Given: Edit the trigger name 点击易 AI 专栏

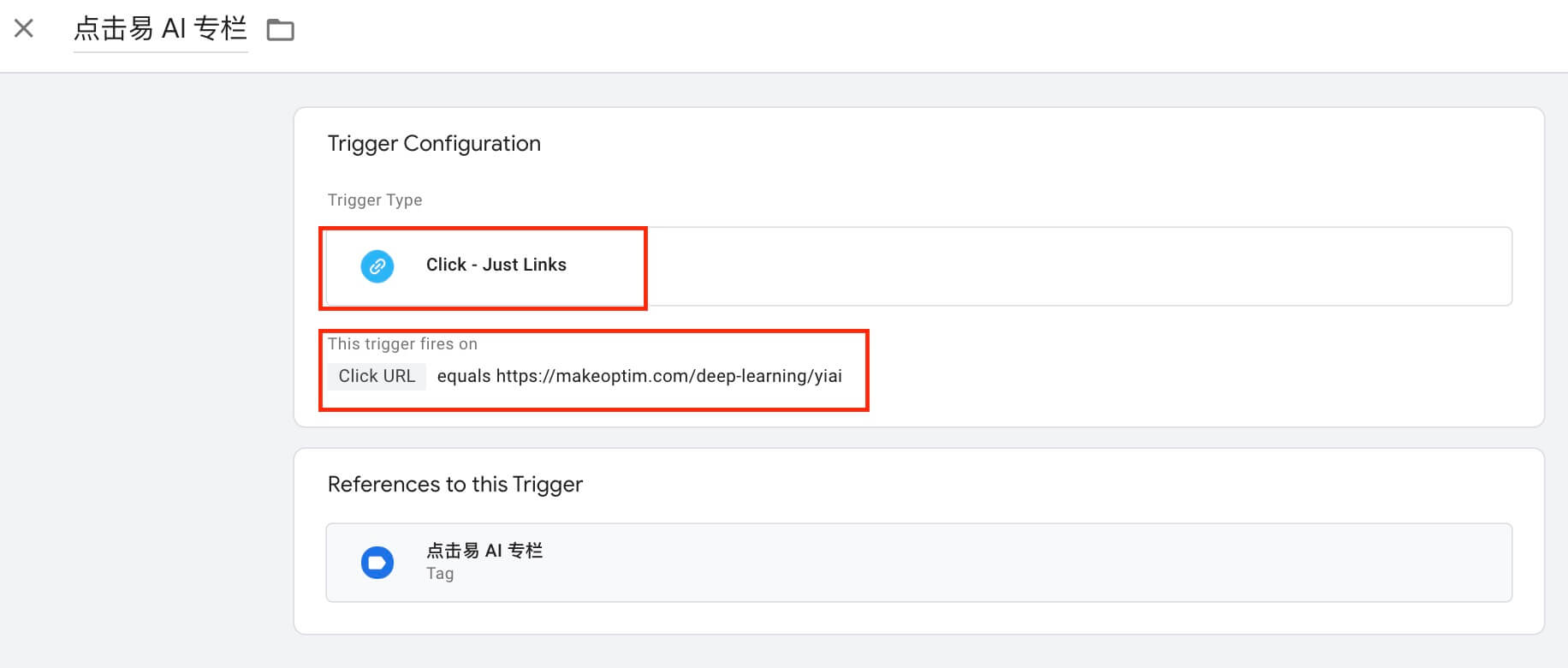Looking at the screenshot, I should coord(160,29).
